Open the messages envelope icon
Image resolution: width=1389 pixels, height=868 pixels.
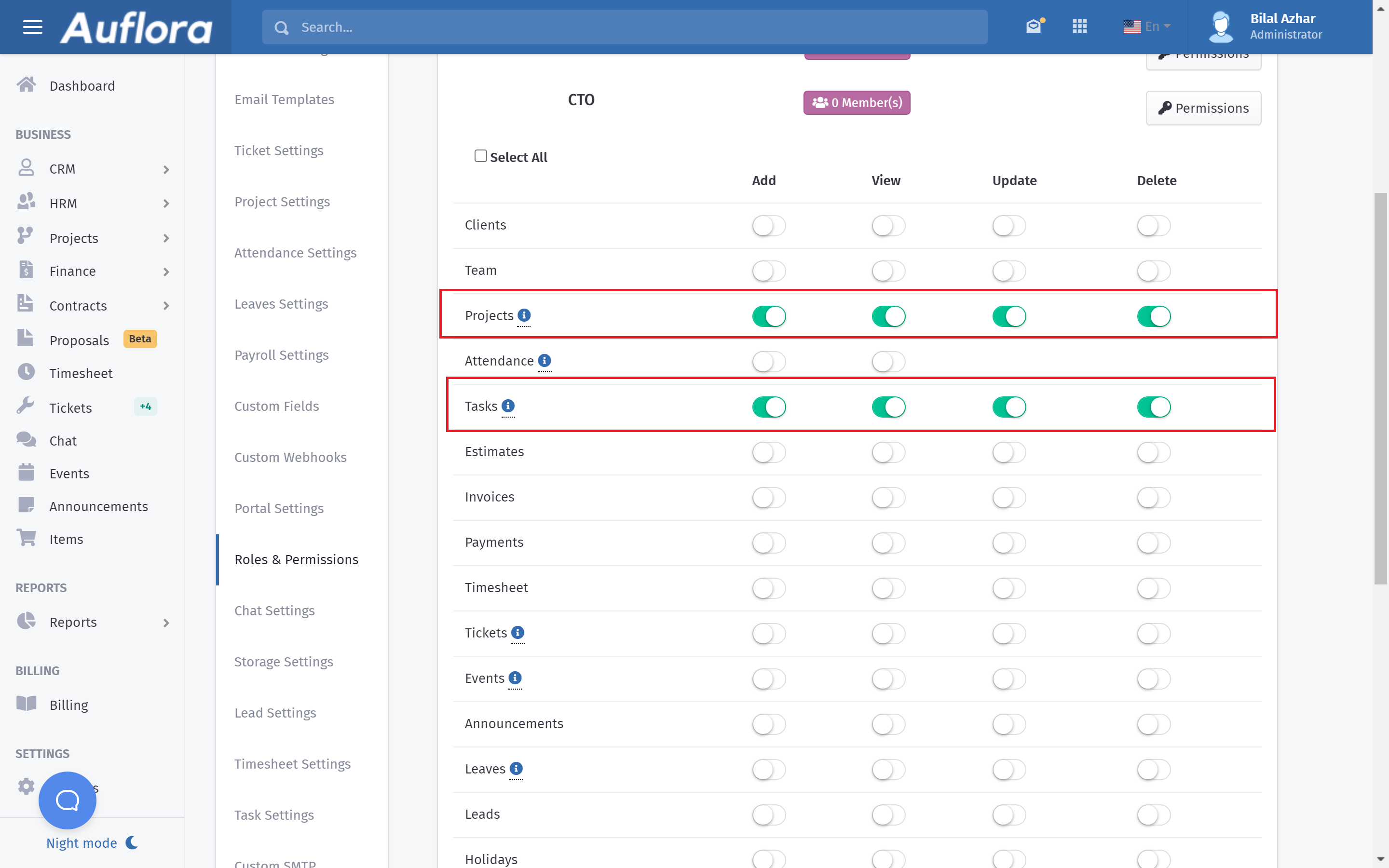[1035, 26]
